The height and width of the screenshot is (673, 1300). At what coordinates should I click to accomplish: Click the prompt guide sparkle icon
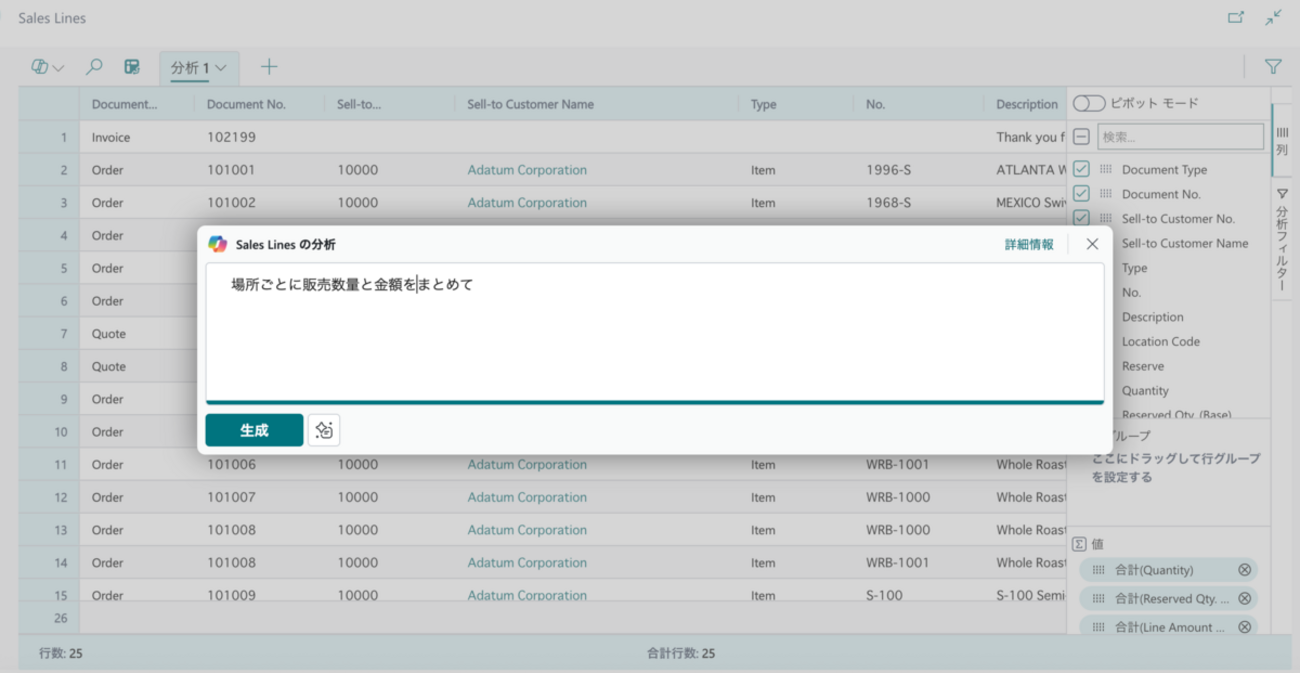(x=324, y=430)
